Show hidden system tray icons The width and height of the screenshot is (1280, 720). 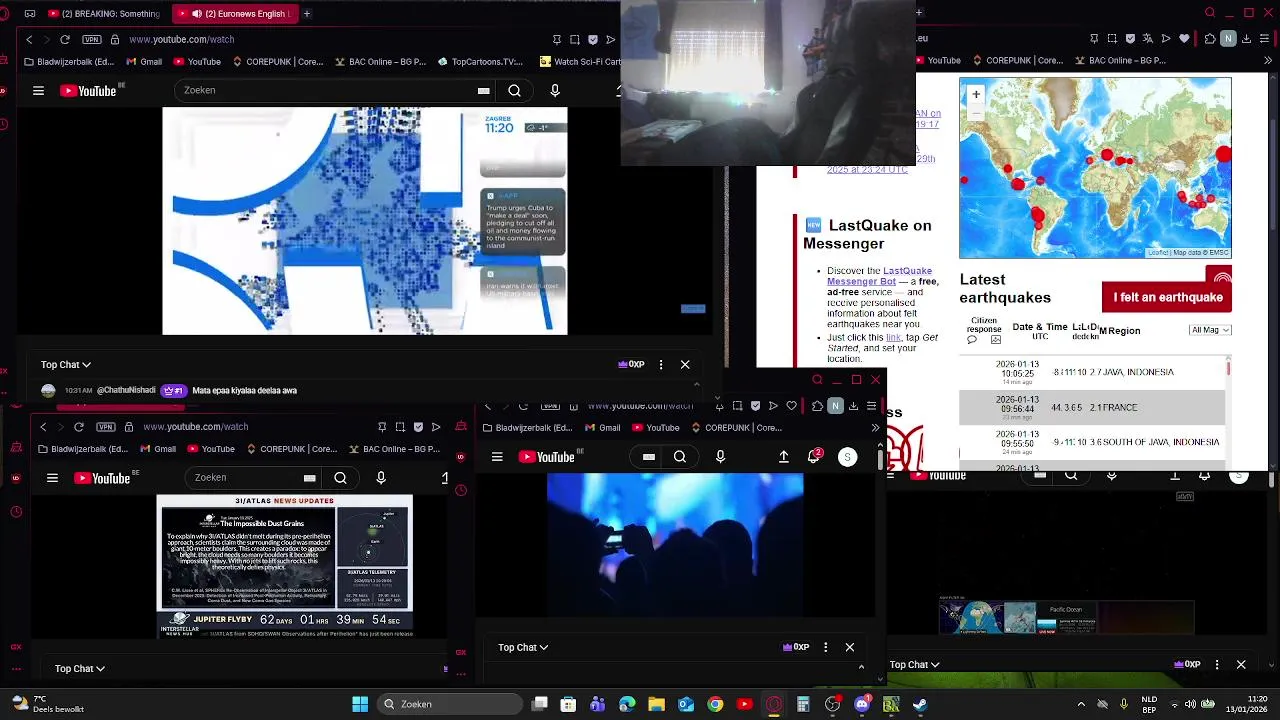pyautogui.click(x=1081, y=704)
